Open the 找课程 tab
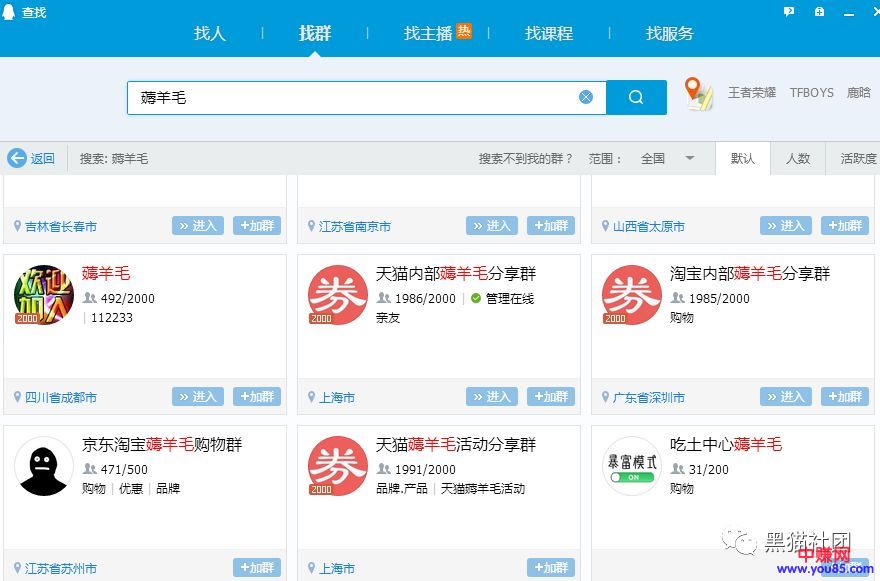Image resolution: width=880 pixels, height=581 pixels. [549, 33]
